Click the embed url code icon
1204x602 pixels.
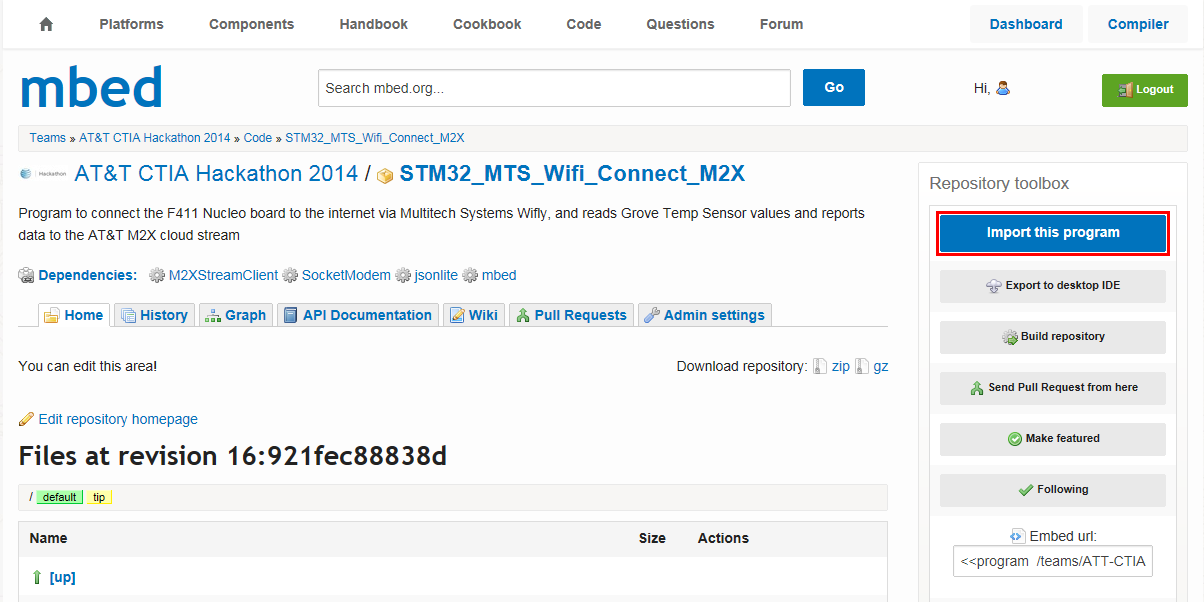[x=1017, y=536]
